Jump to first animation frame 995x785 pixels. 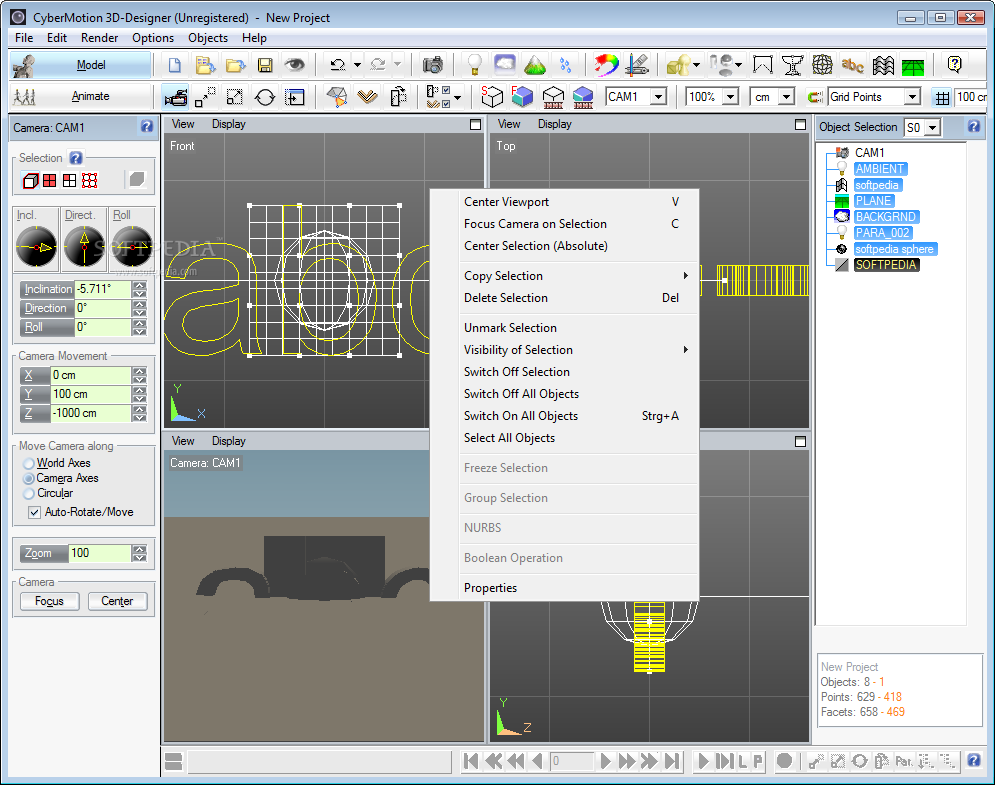471,760
